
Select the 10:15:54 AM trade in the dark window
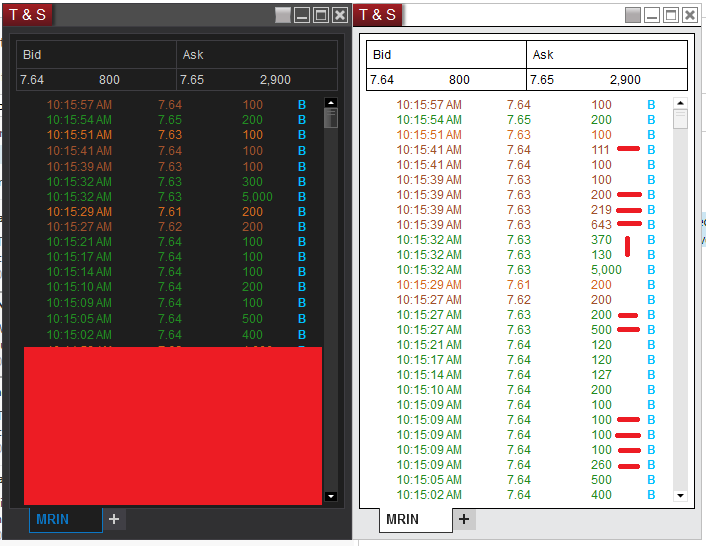click(x=176, y=120)
